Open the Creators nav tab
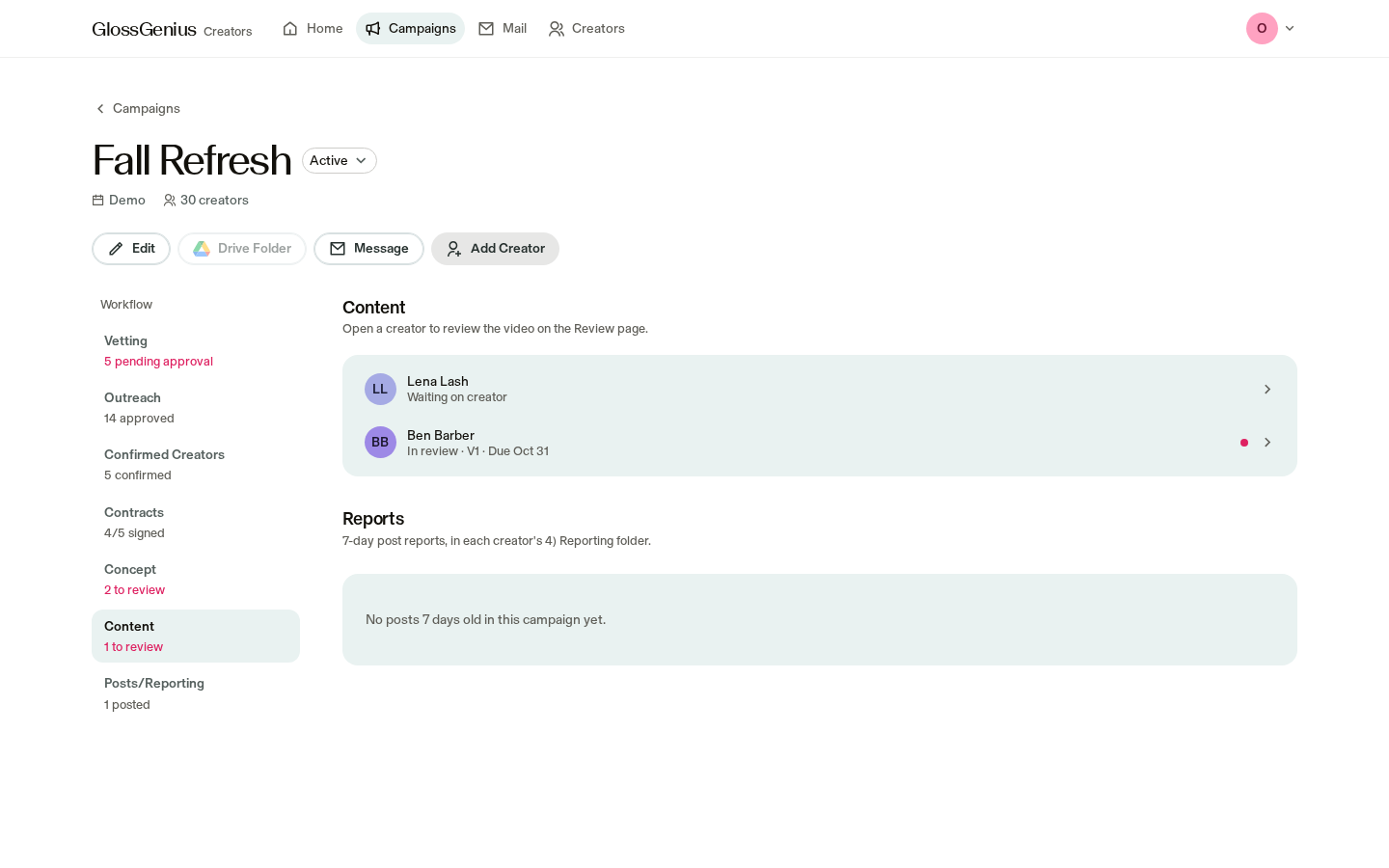 coord(586,29)
